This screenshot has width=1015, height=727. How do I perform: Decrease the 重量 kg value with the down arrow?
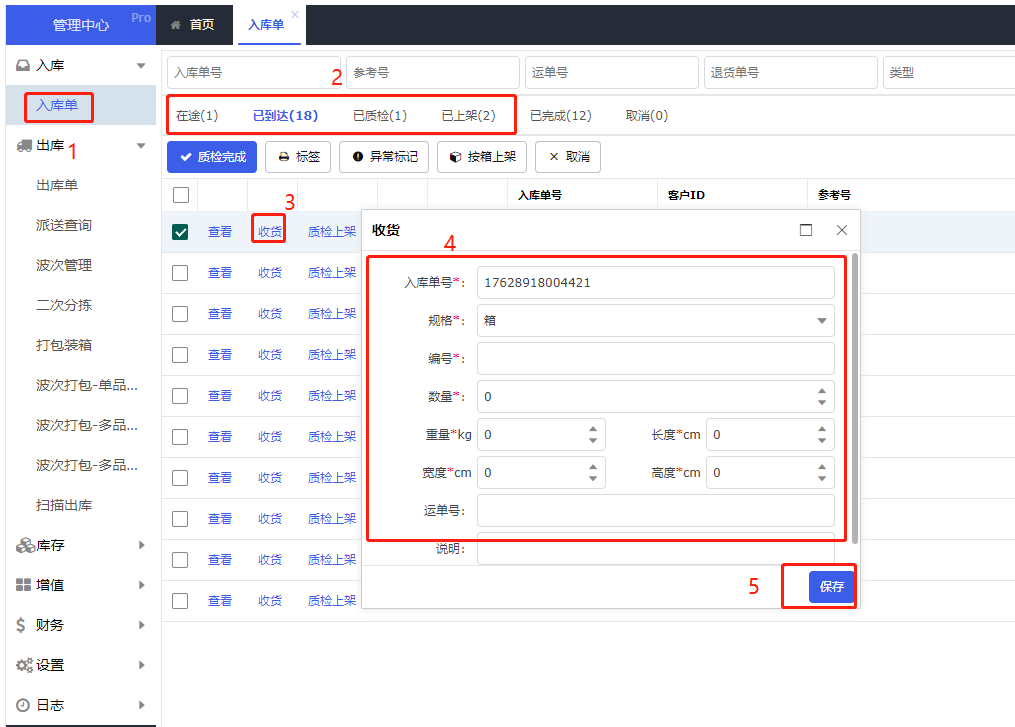[593, 440]
